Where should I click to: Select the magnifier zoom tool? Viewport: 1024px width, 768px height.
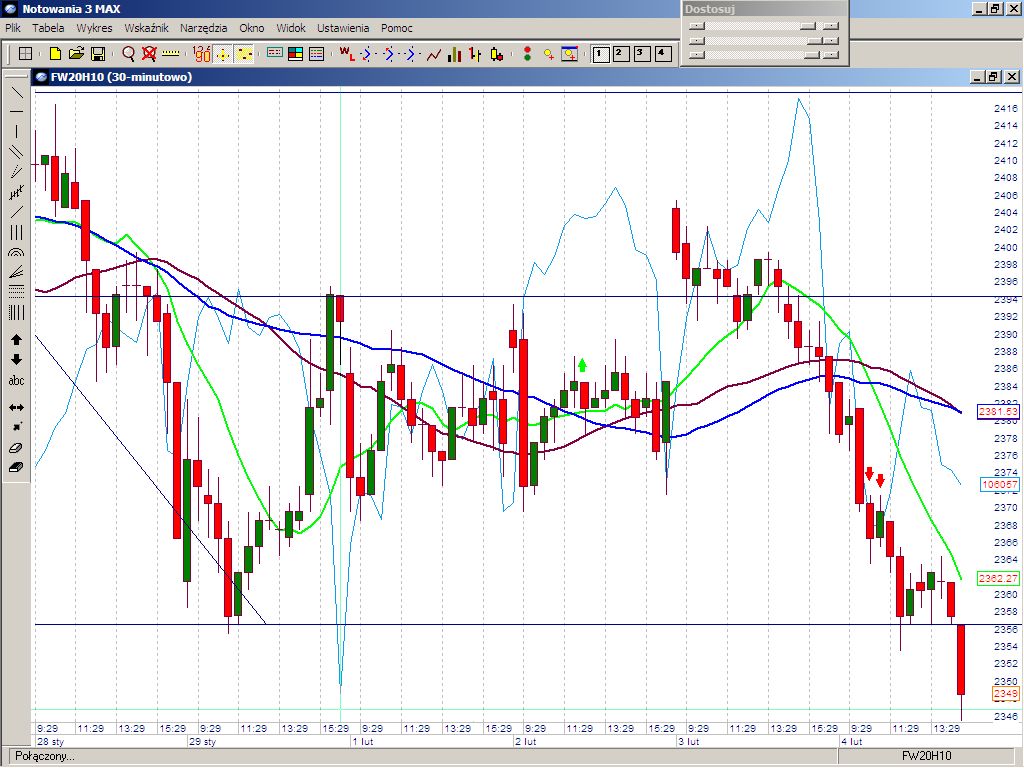(128, 54)
